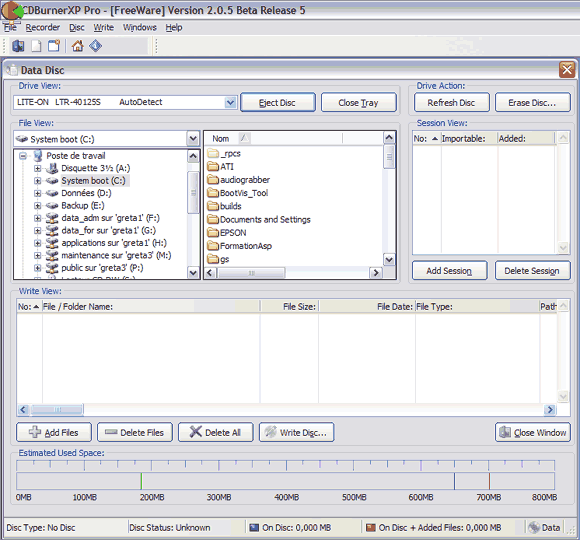Click the Write View horizontal scrollbar thumb
This screenshot has height=540, width=580.
click(57, 409)
